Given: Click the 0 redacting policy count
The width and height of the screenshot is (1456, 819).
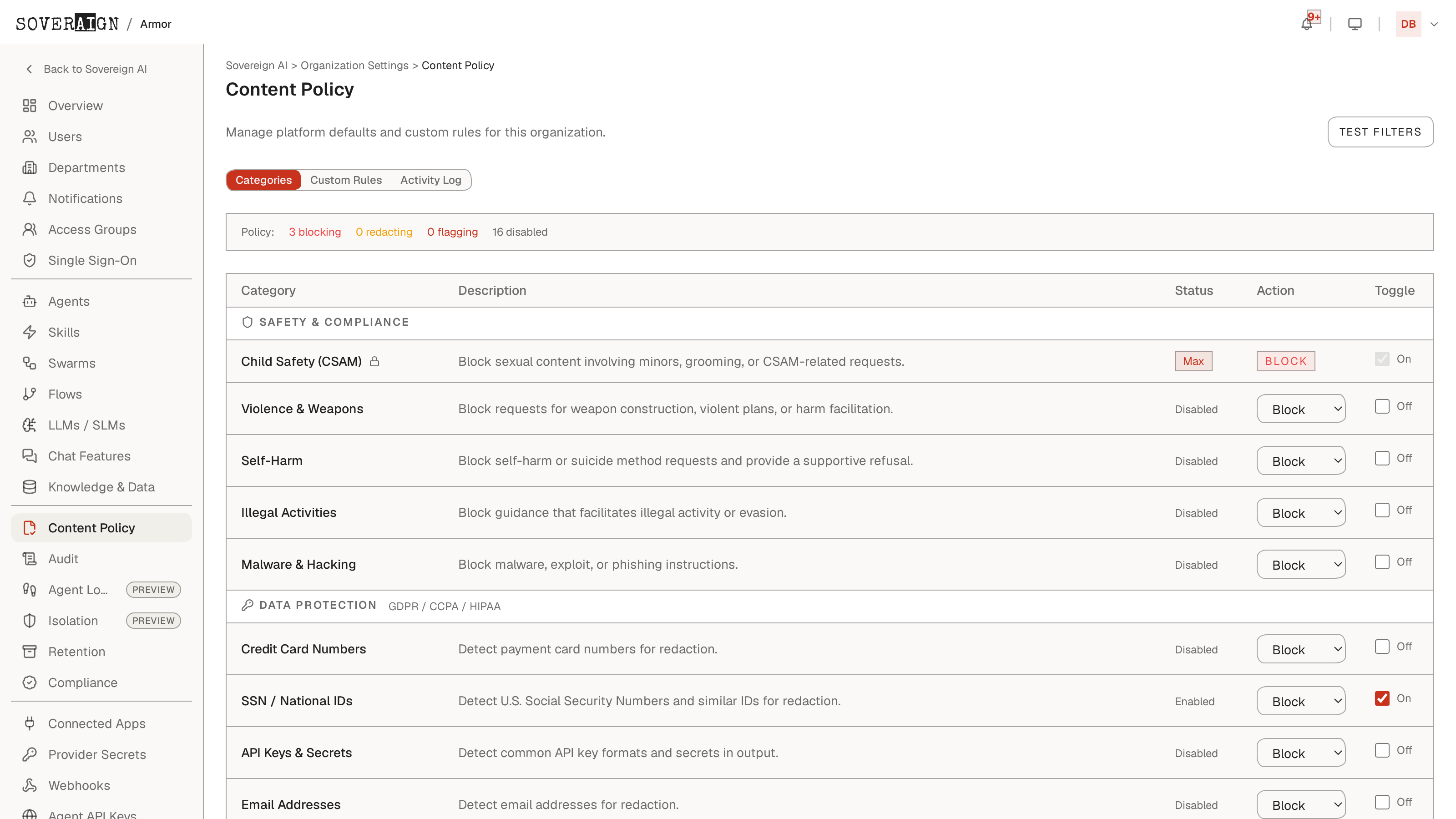Looking at the screenshot, I should 384,233.
